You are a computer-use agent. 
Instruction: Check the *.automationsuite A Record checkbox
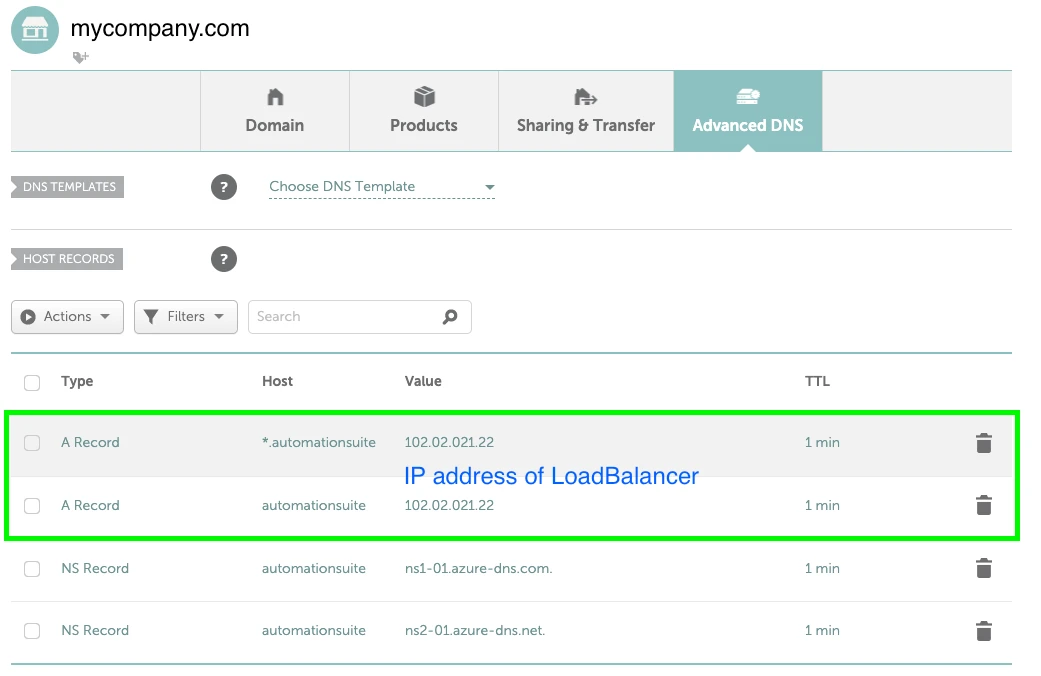(32, 443)
